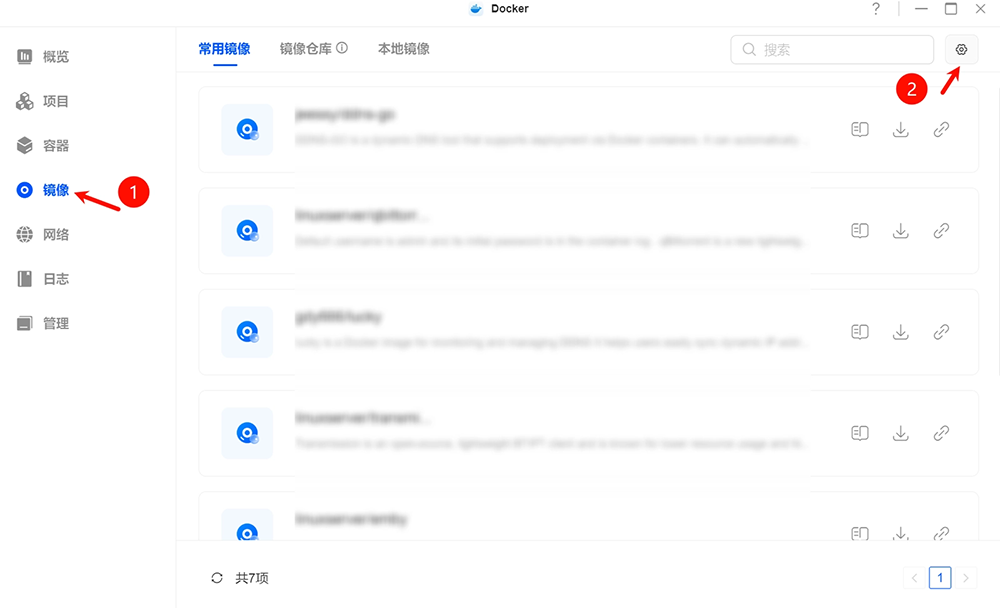Open the link icon for transmission row
Screen dimensions: 1000x608
[941, 433]
